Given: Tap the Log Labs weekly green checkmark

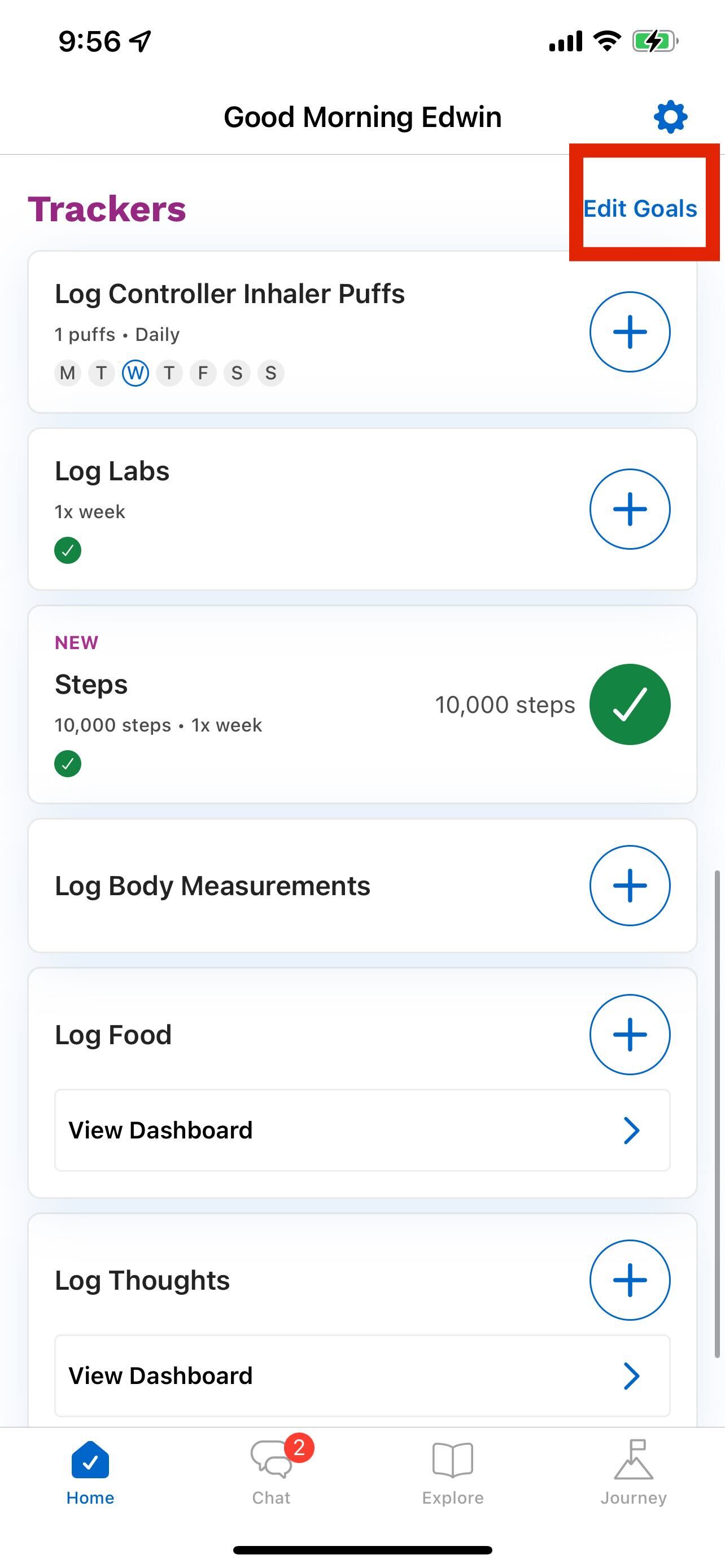Looking at the screenshot, I should (68, 550).
